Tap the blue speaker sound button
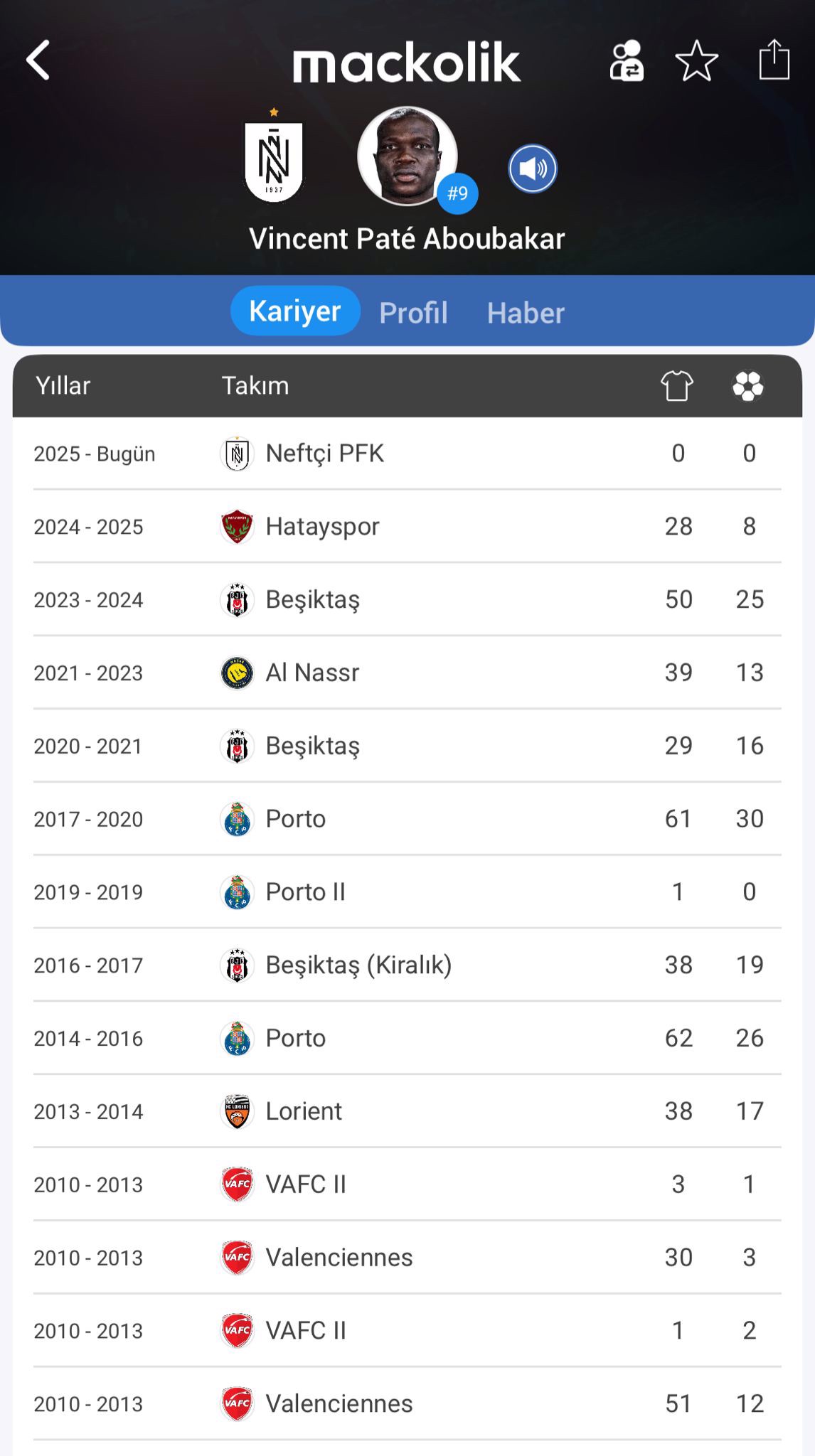 pyautogui.click(x=533, y=169)
